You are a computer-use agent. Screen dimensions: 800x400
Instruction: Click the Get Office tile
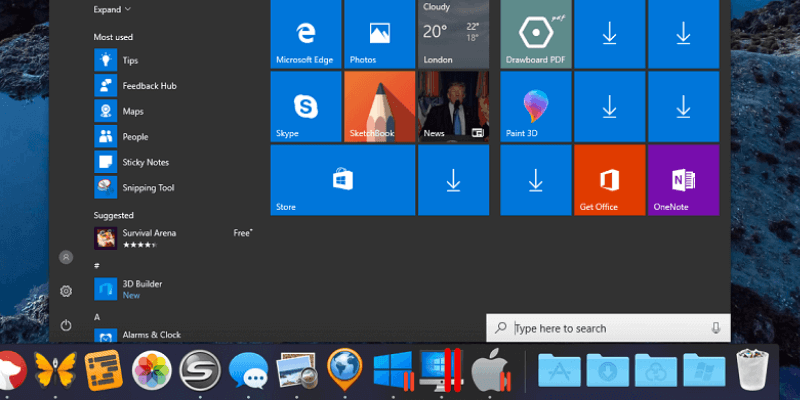click(610, 180)
